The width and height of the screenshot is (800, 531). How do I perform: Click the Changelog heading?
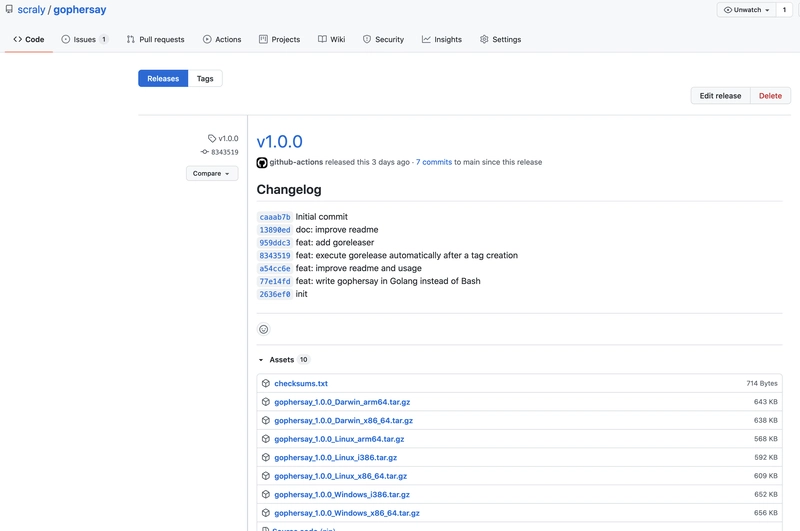point(289,190)
